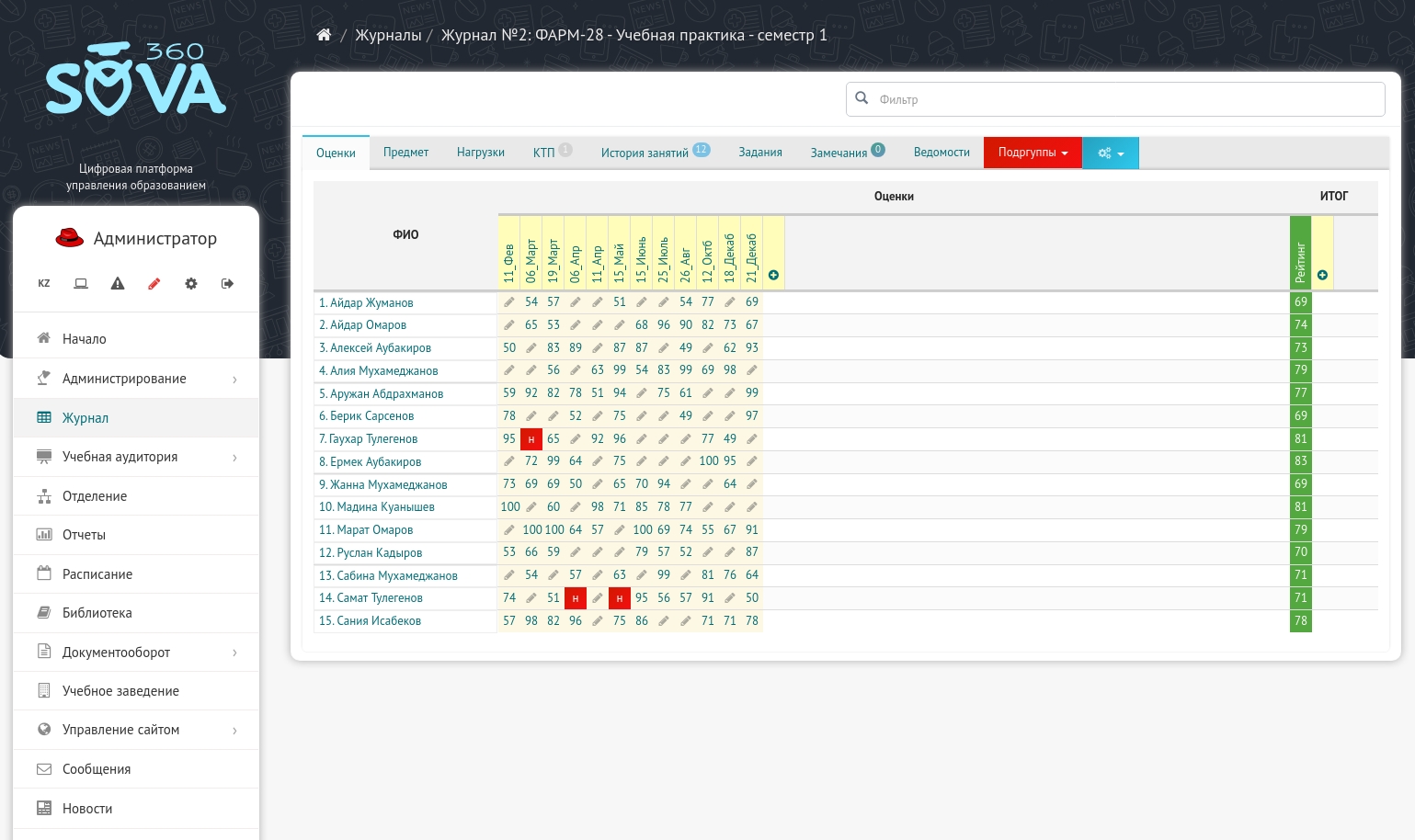Click the first red 'н' mark in Самат Тулегенов row
Image resolution: width=1415 pixels, height=840 pixels.
(x=576, y=598)
